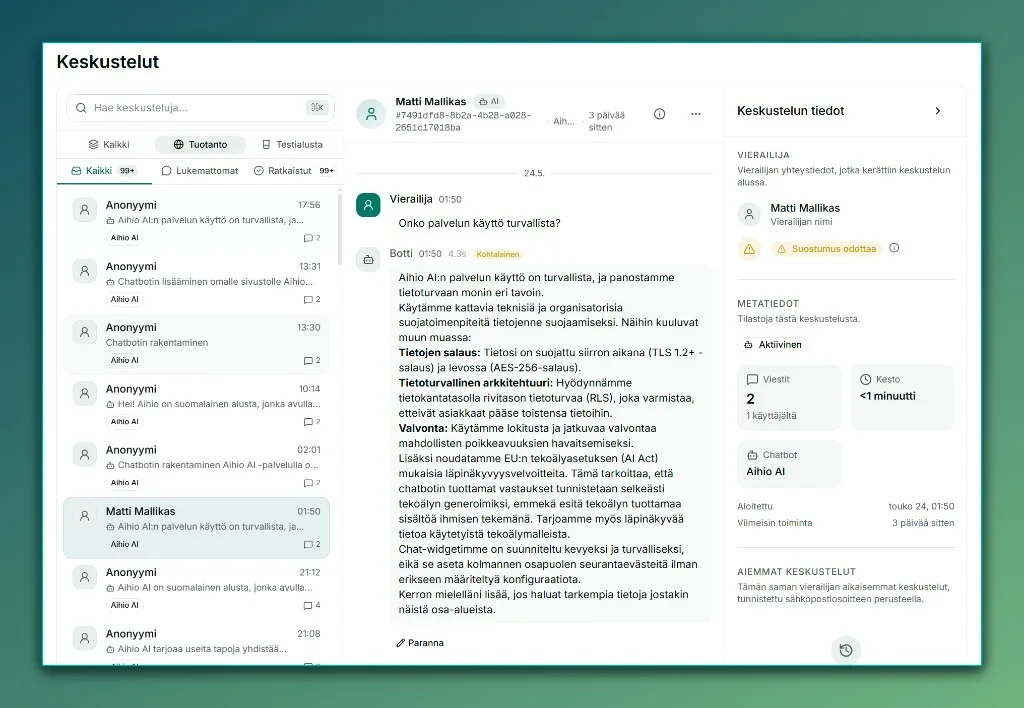Image resolution: width=1024 pixels, height=708 pixels.
Task: Click the Kohtalainen confidence badge
Action: tap(498, 254)
